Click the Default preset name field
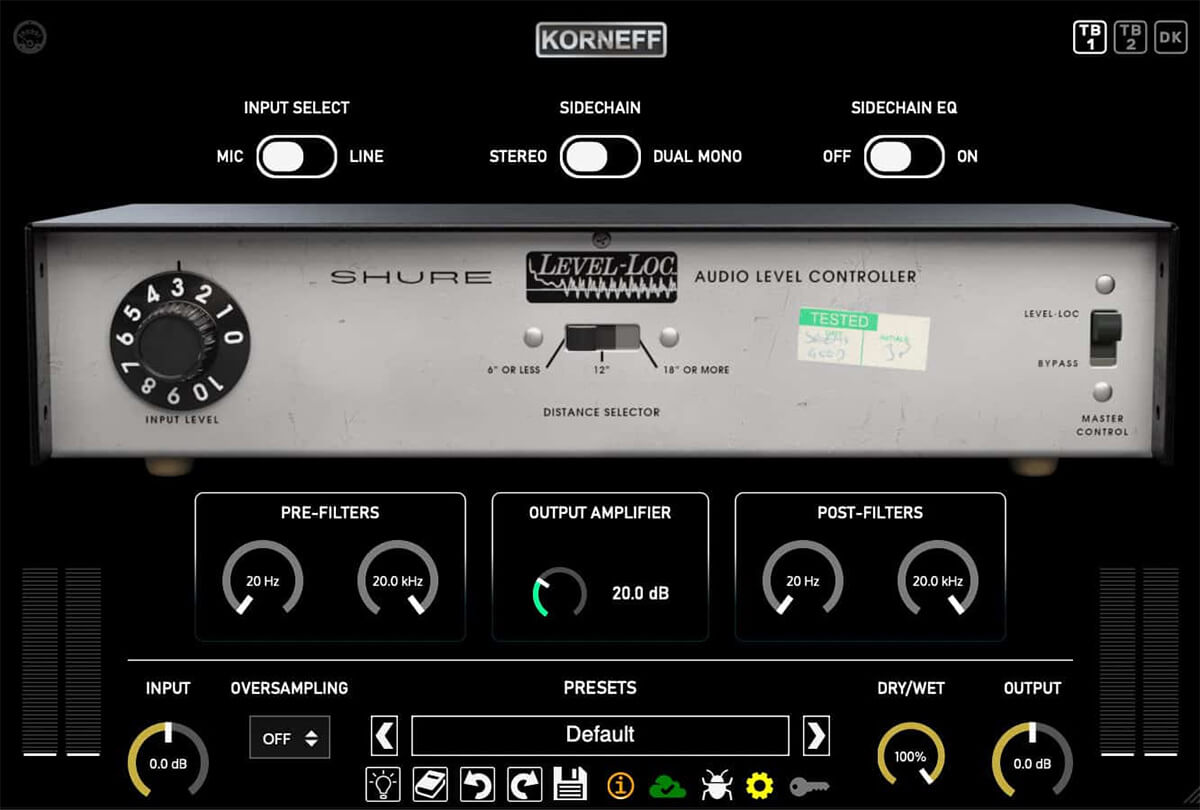Screen dimensions: 1200x810 point(600,735)
